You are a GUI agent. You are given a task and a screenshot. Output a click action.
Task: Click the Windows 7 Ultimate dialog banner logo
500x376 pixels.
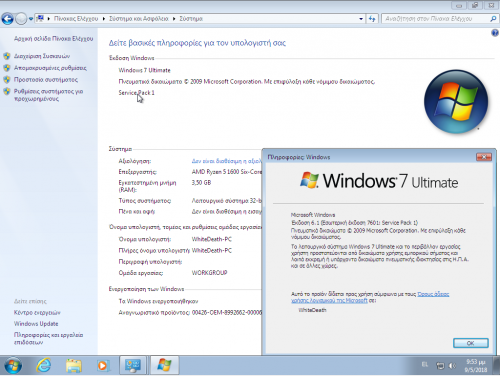coord(379,181)
